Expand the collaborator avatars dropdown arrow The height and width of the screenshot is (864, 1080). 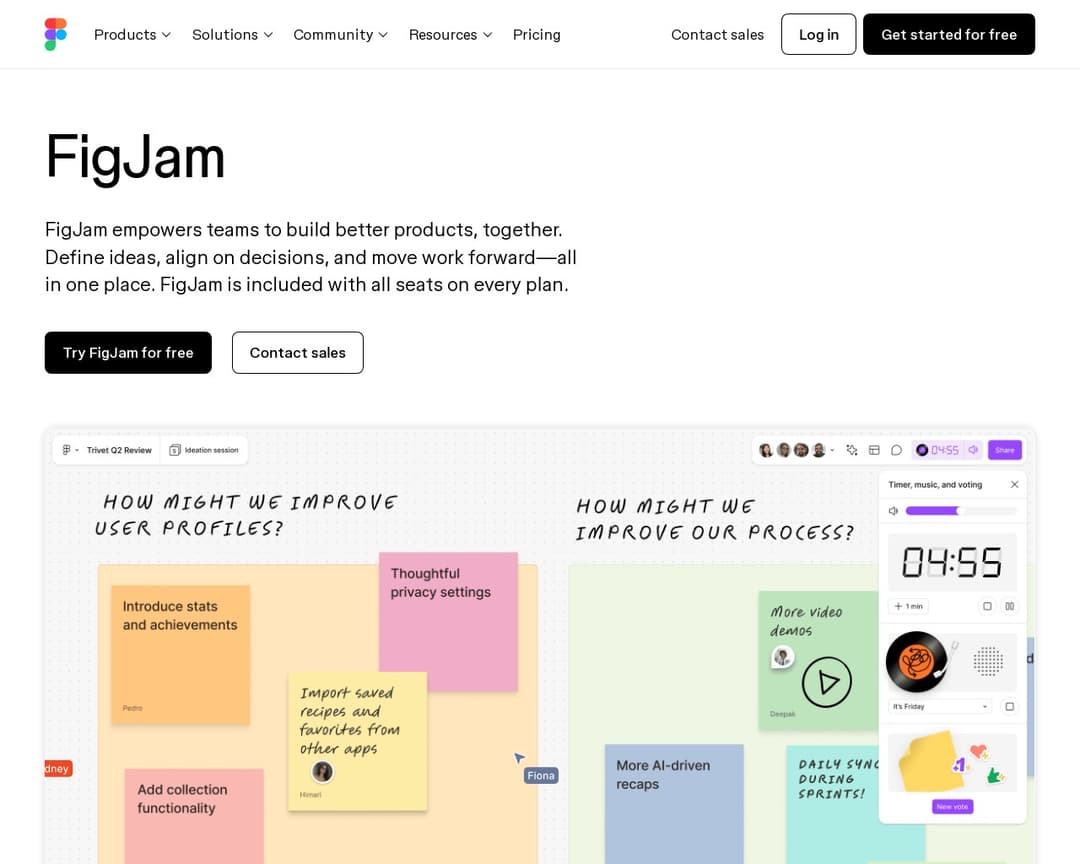pyautogui.click(x=832, y=450)
